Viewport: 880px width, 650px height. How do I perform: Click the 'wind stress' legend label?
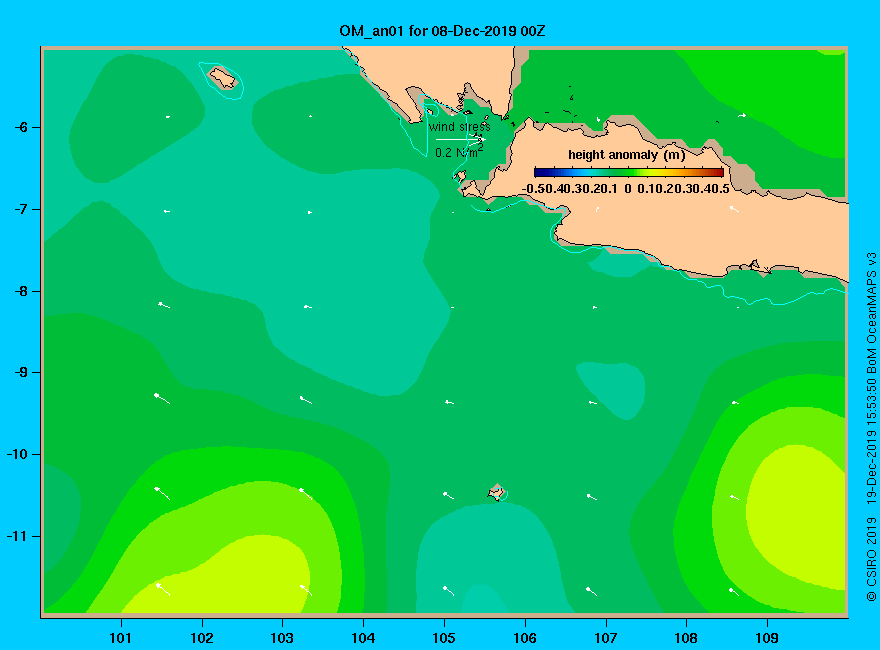tap(460, 127)
